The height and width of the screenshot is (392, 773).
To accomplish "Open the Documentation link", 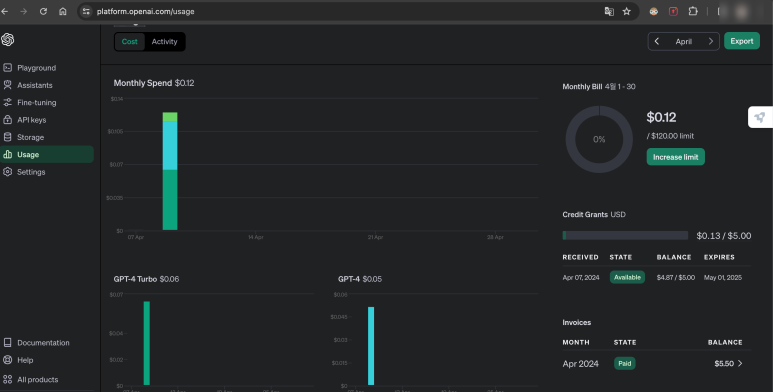I will 43,342.
